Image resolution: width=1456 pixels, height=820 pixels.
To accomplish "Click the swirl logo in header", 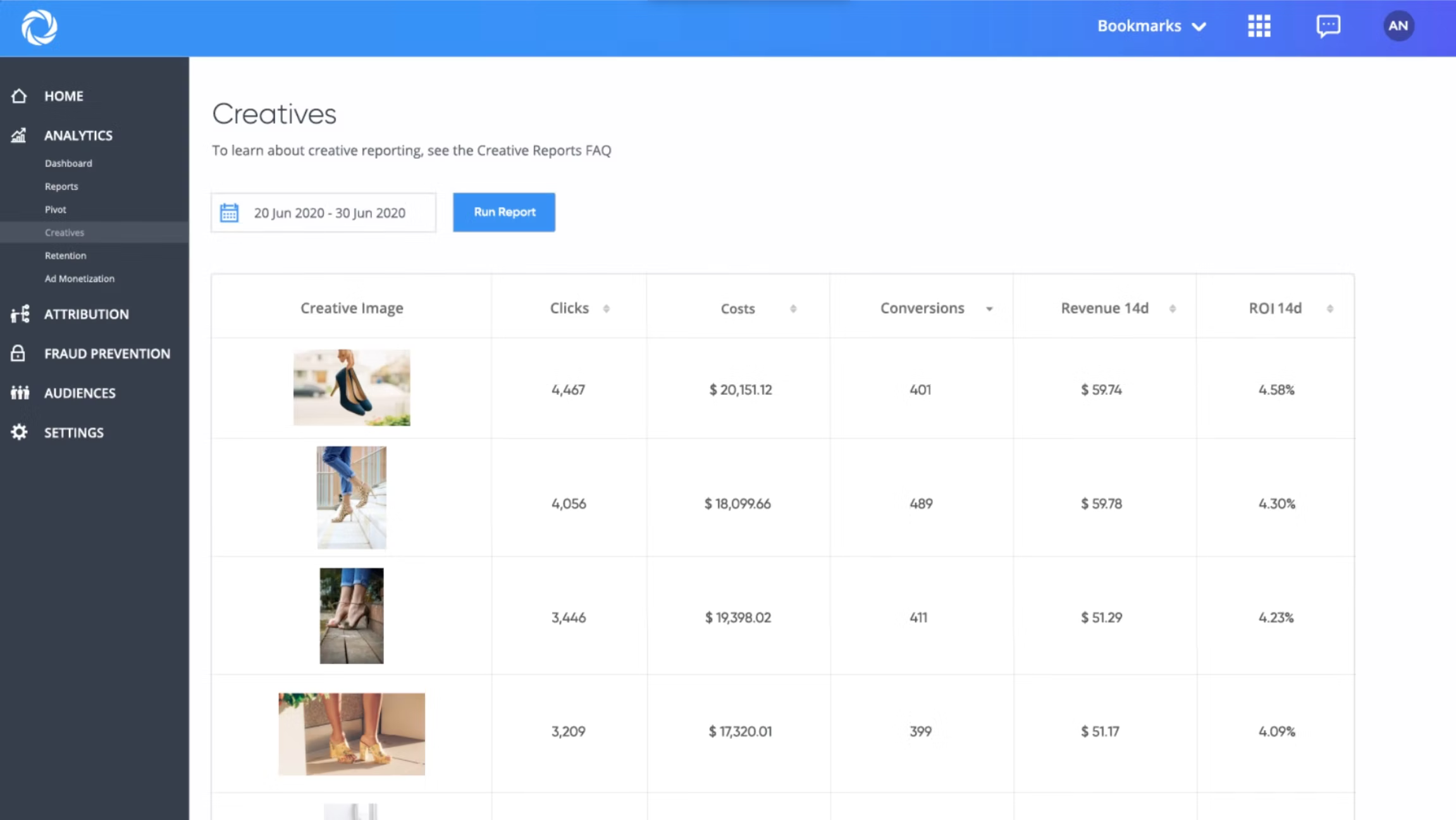I will 39,27.
